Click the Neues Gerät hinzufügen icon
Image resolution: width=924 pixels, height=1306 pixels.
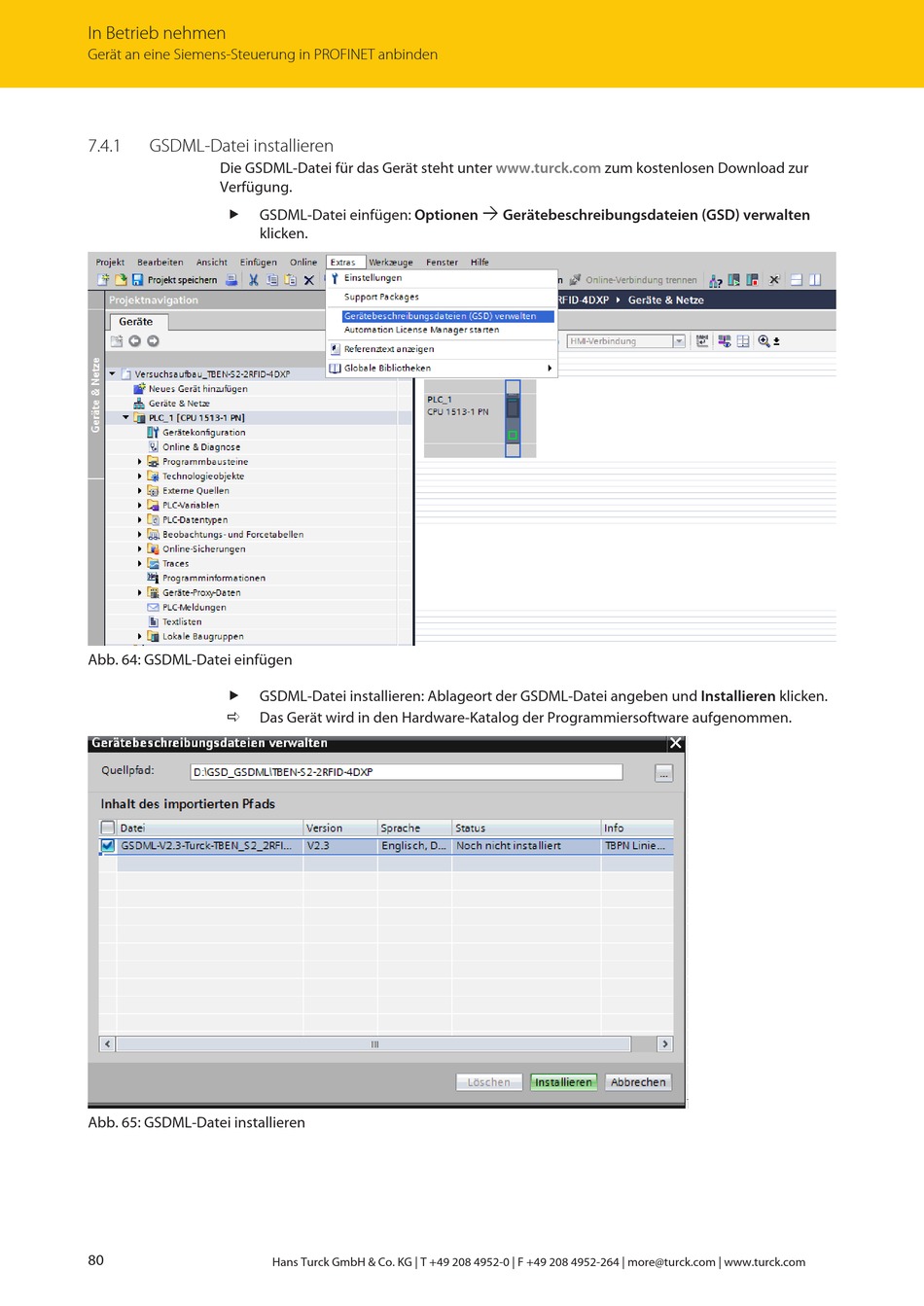tap(139, 389)
